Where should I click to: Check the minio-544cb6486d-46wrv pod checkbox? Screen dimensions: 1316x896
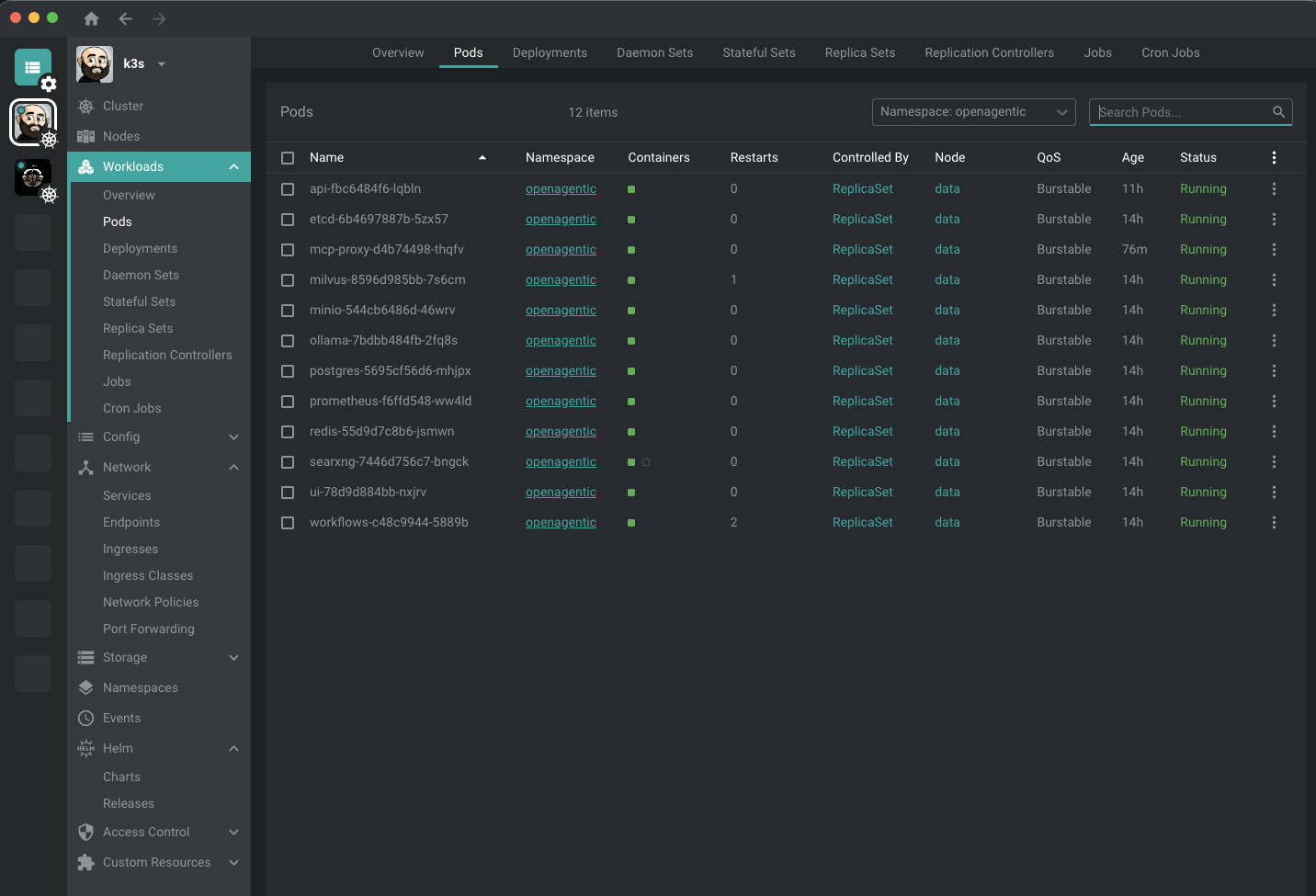[x=288, y=311]
